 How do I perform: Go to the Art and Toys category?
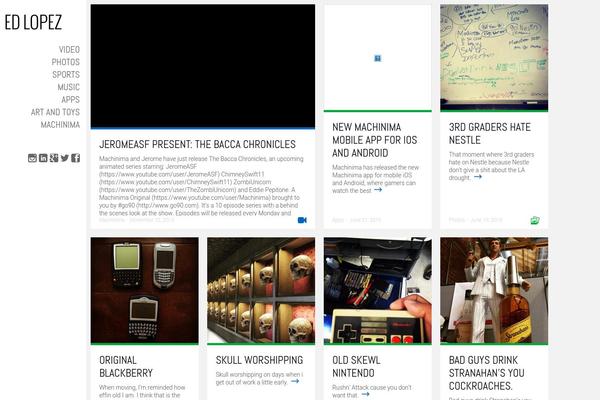coord(55,112)
